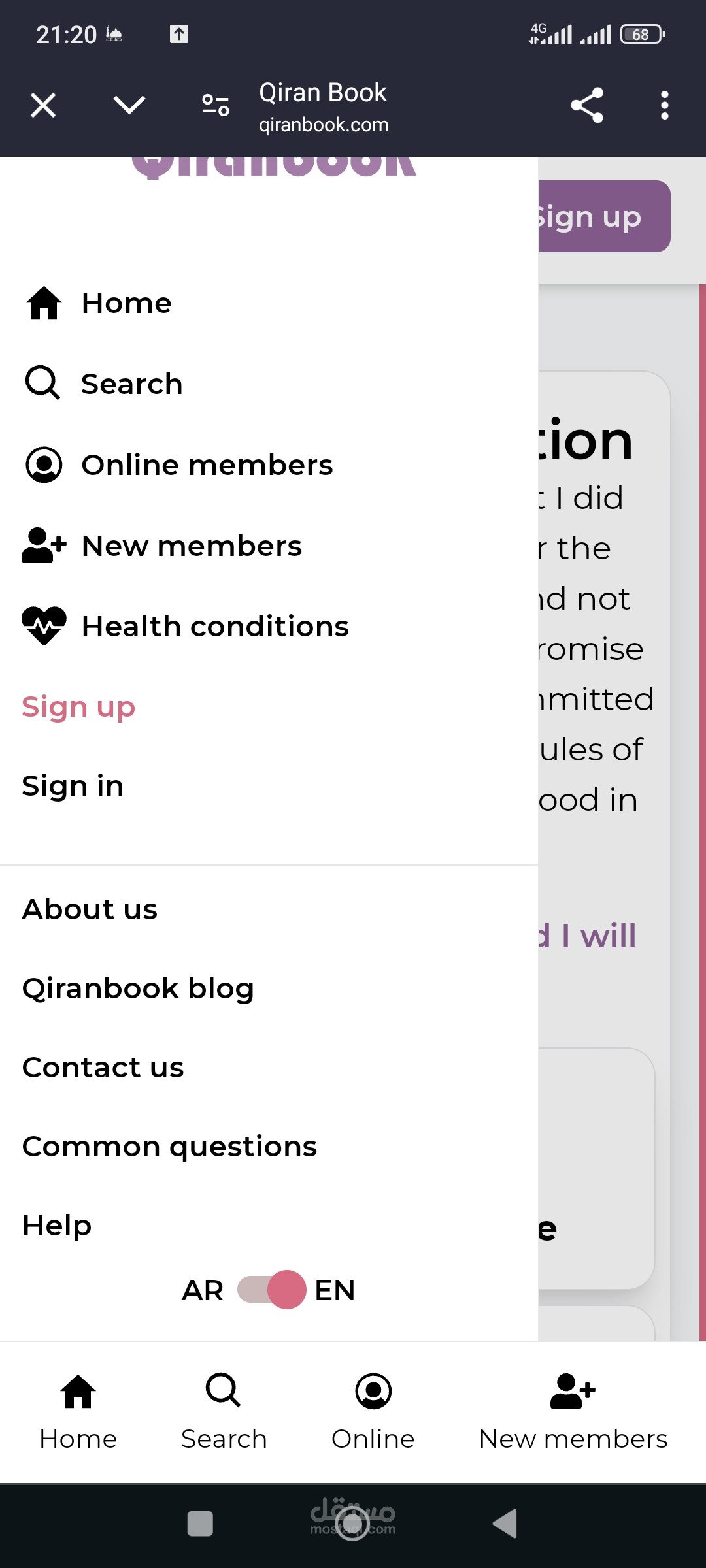
Task: Select Sign in from the side menu
Action: click(x=73, y=786)
